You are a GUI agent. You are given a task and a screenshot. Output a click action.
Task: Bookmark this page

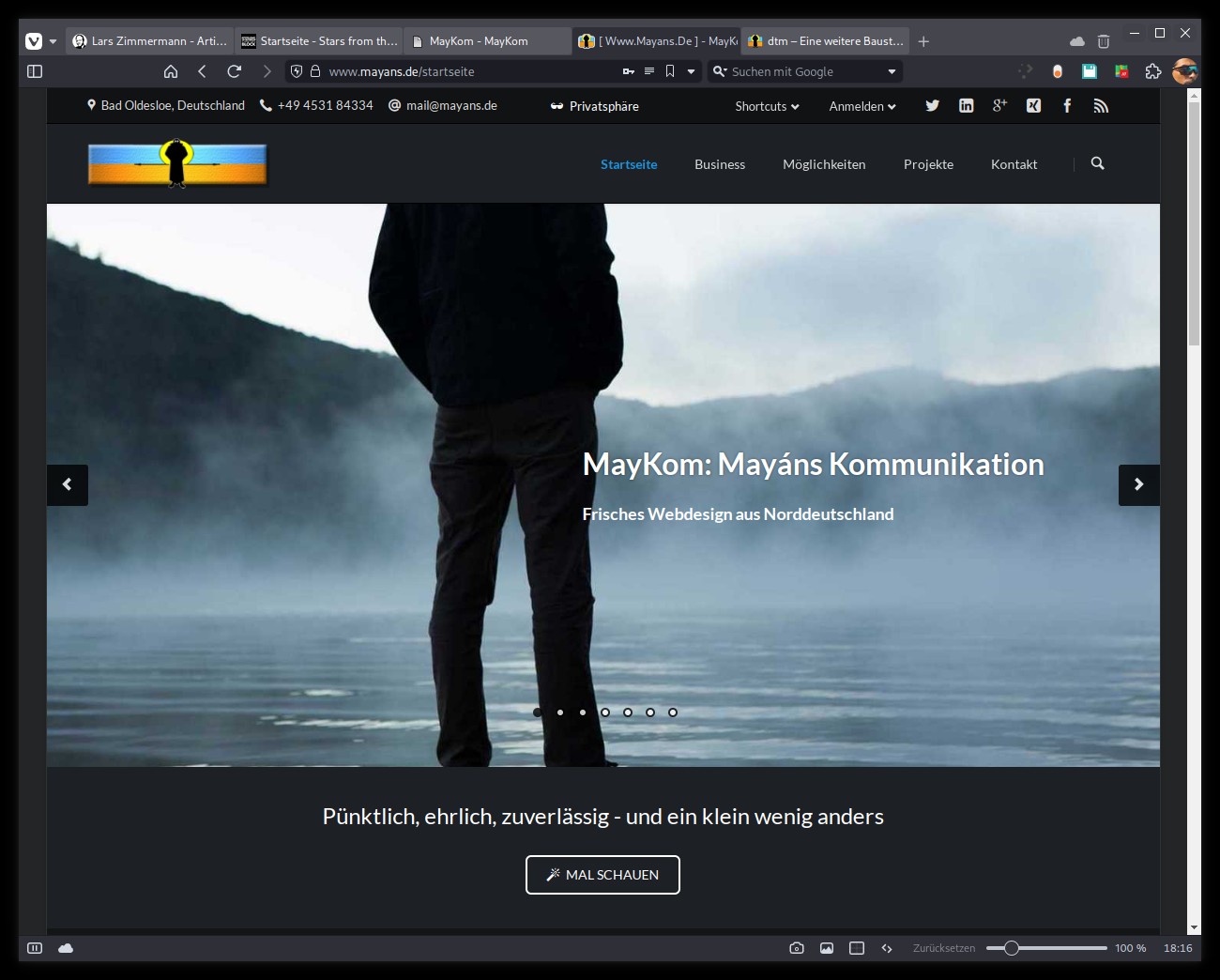tap(670, 71)
